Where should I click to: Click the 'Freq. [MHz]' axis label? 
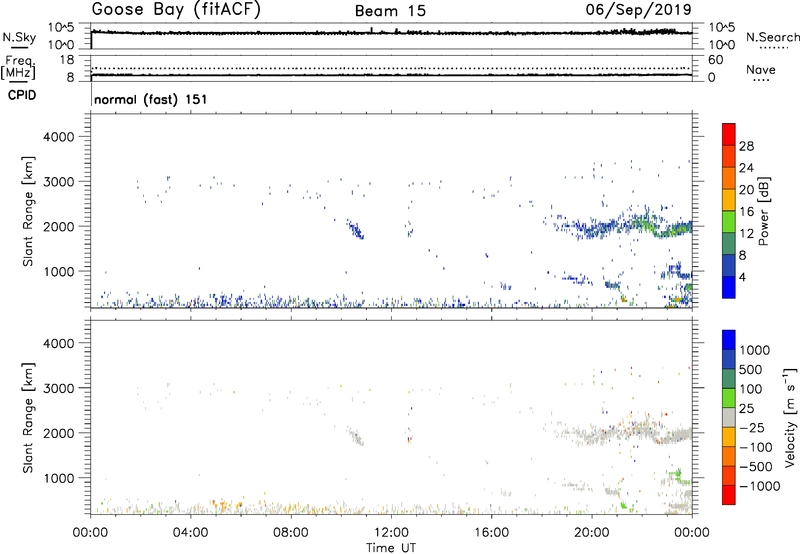pyautogui.click(x=18, y=67)
